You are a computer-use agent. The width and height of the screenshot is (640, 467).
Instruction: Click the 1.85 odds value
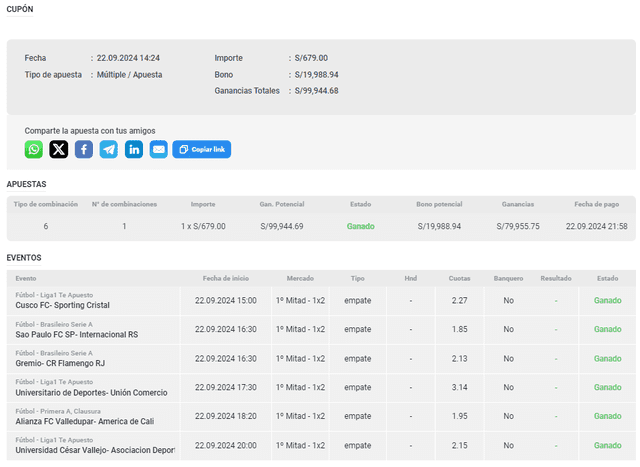click(x=460, y=329)
